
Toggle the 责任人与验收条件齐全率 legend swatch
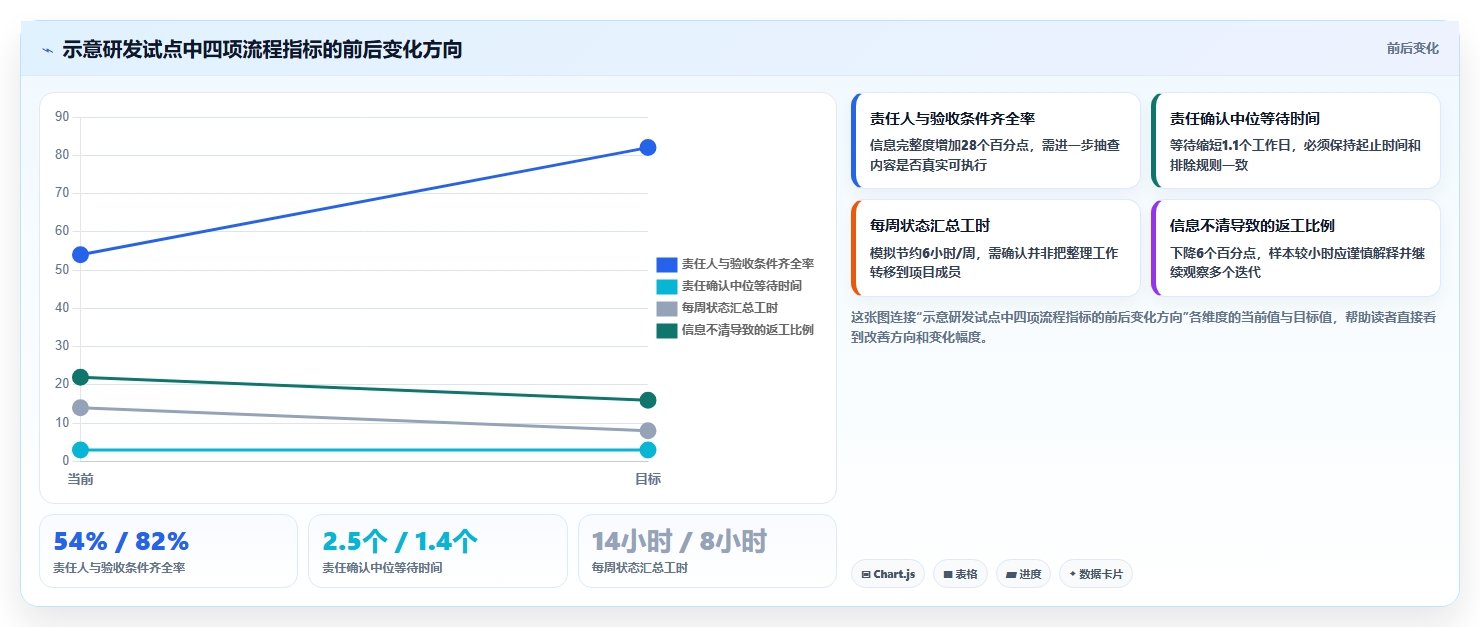(x=667, y=264)
